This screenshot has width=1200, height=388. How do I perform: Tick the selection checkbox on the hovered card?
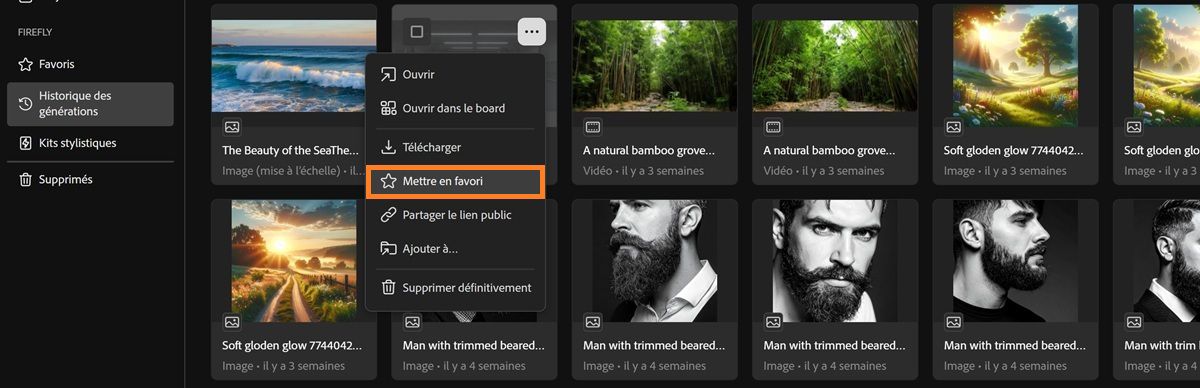(417, 32)
